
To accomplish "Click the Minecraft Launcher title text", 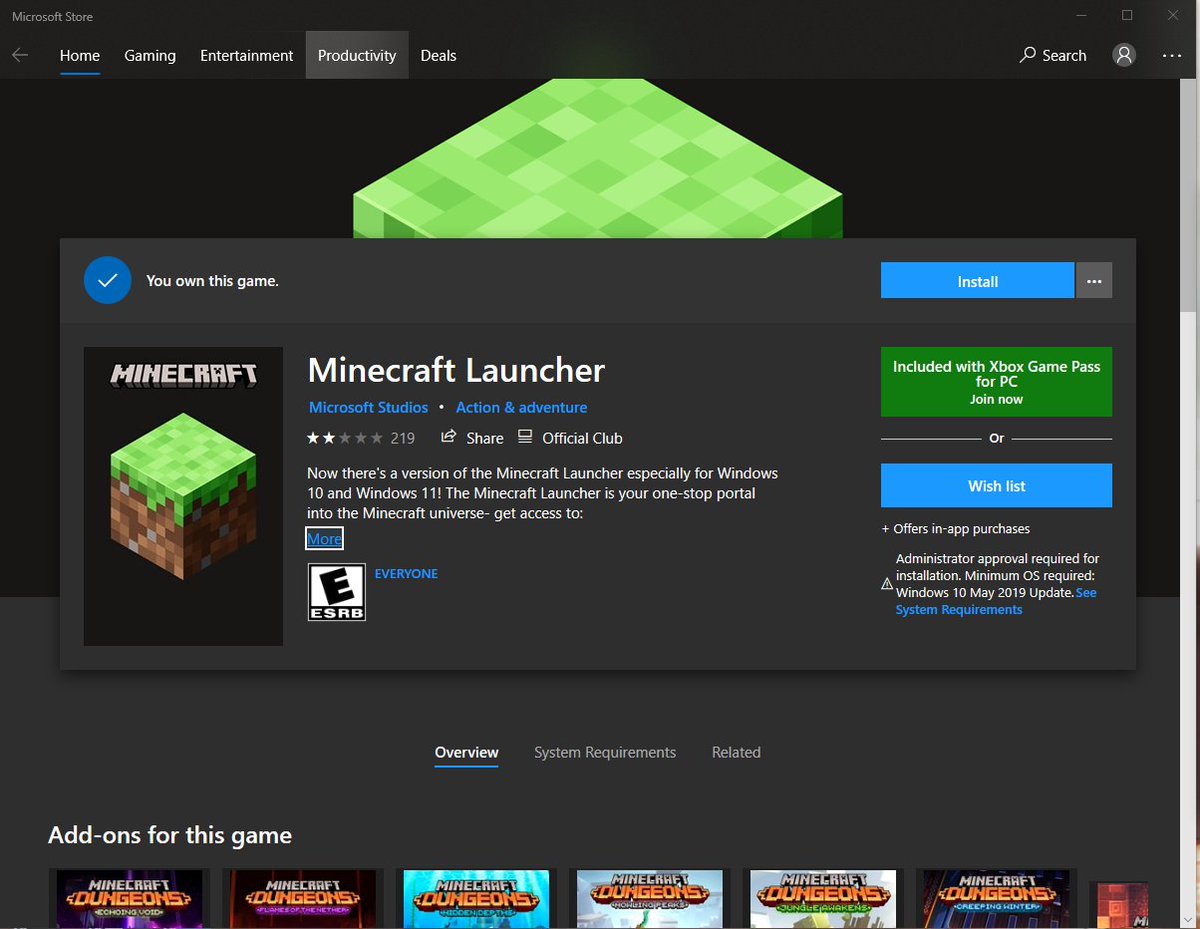I will 456,371.
